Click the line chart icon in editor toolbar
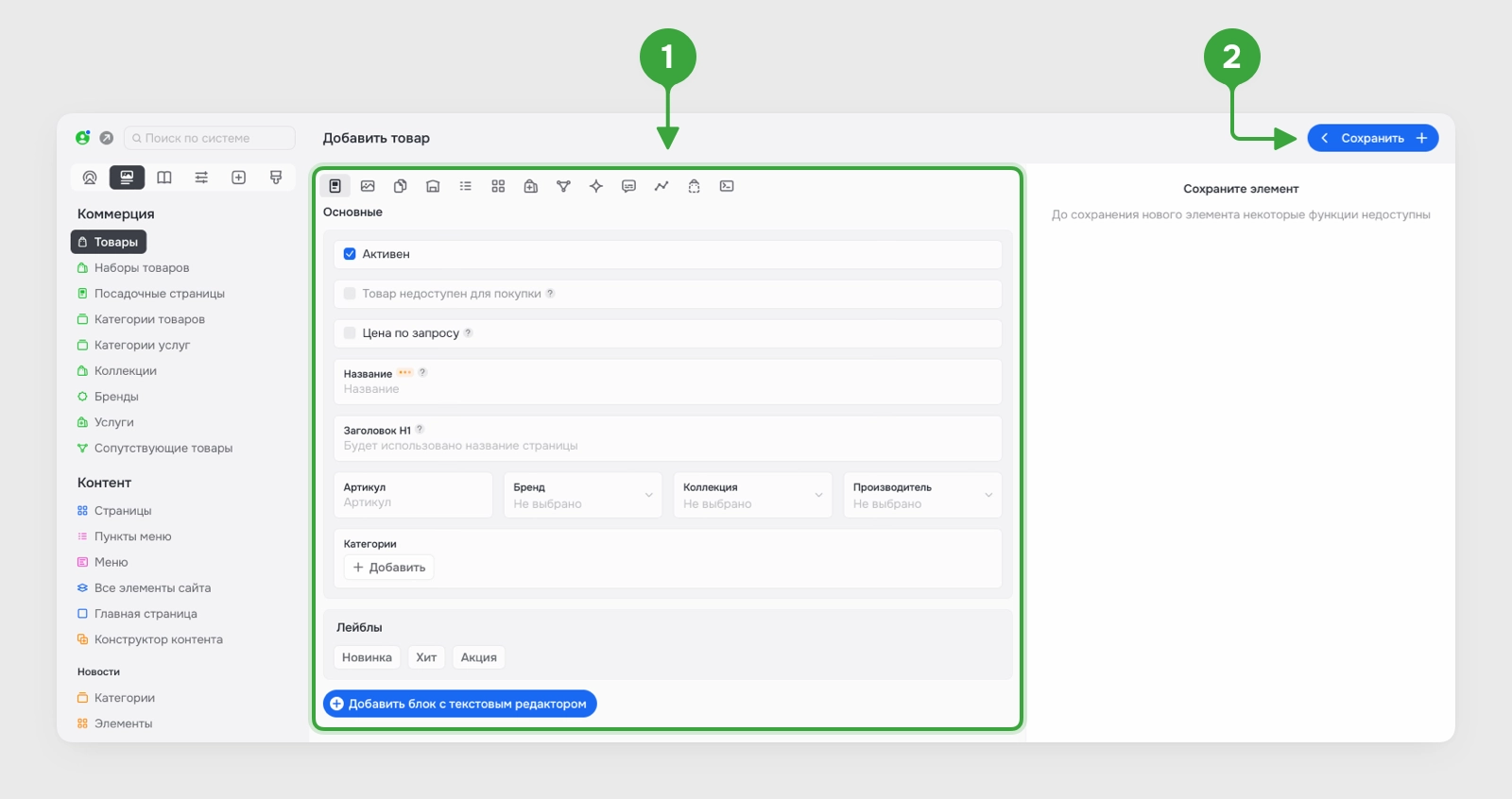The image size is (1512, 799). click(x=661, y=186)
